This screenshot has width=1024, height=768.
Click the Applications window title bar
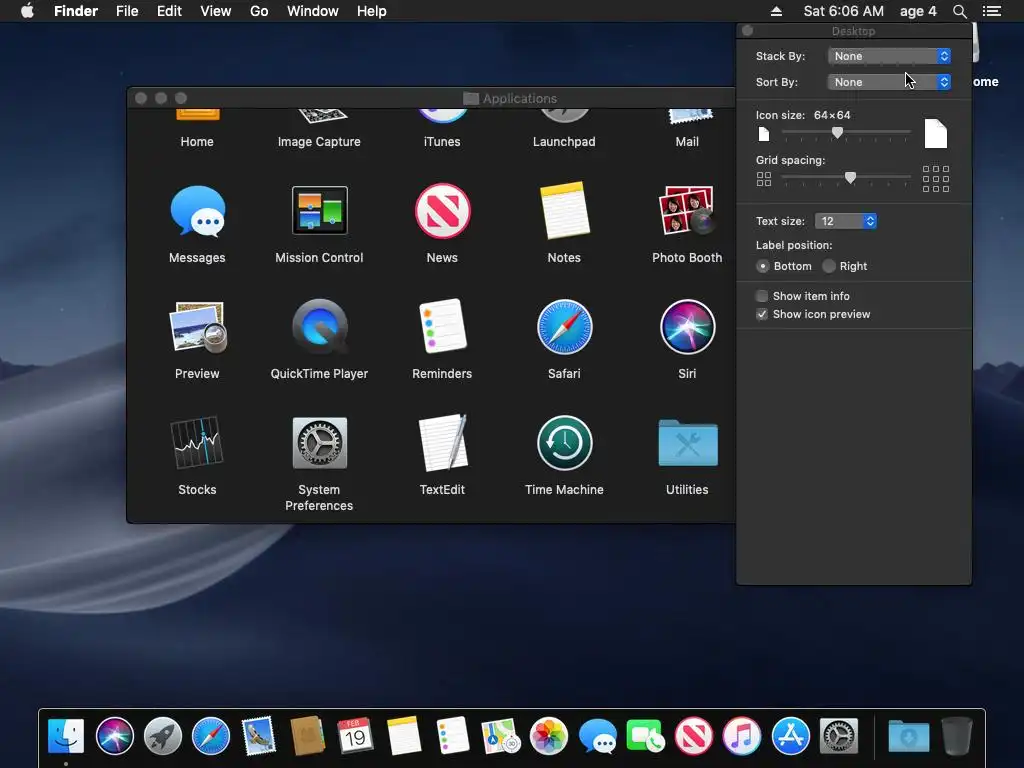point(431,98)
